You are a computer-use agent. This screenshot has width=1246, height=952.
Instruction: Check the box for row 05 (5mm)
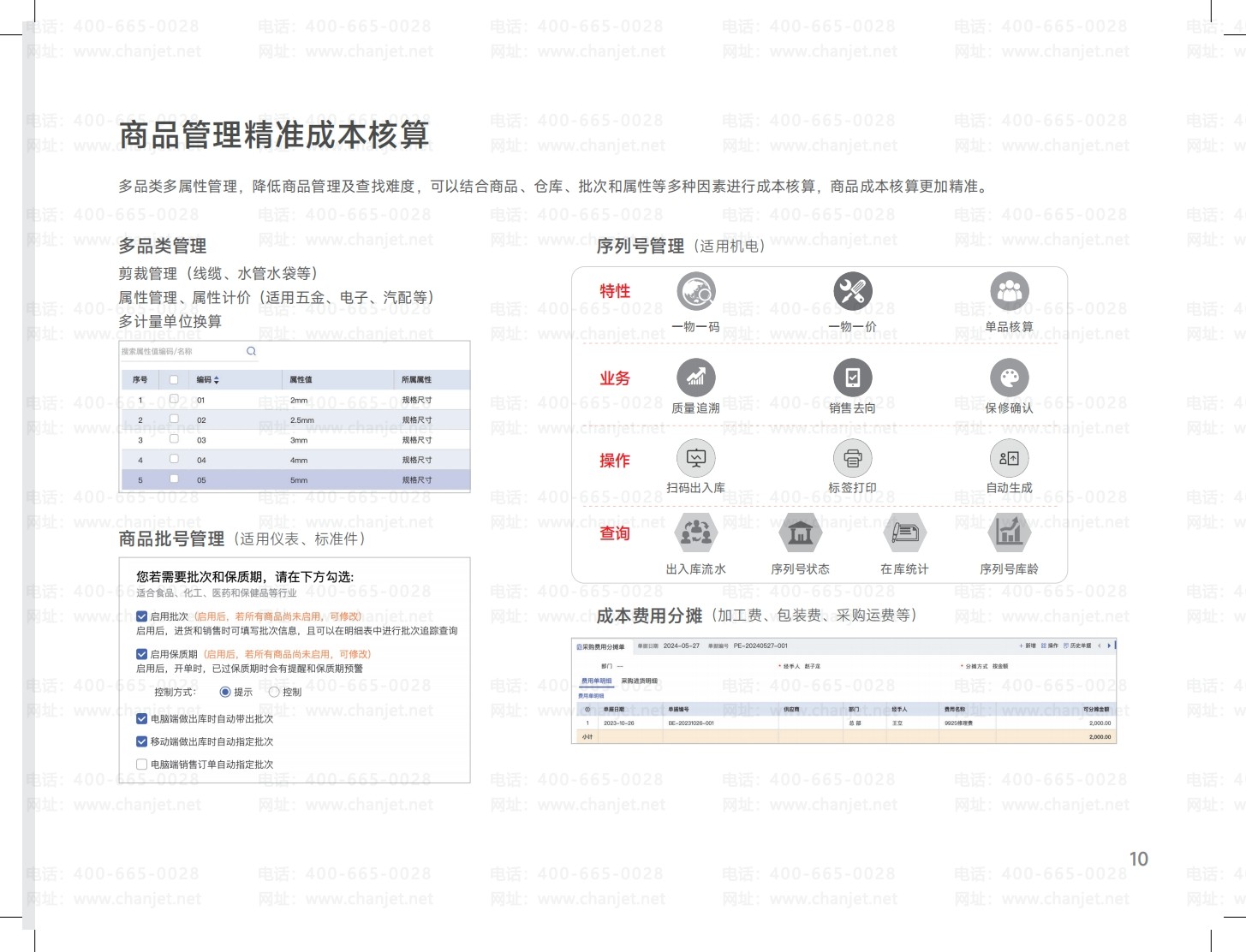pyautogui.click(x=174, y=479)
